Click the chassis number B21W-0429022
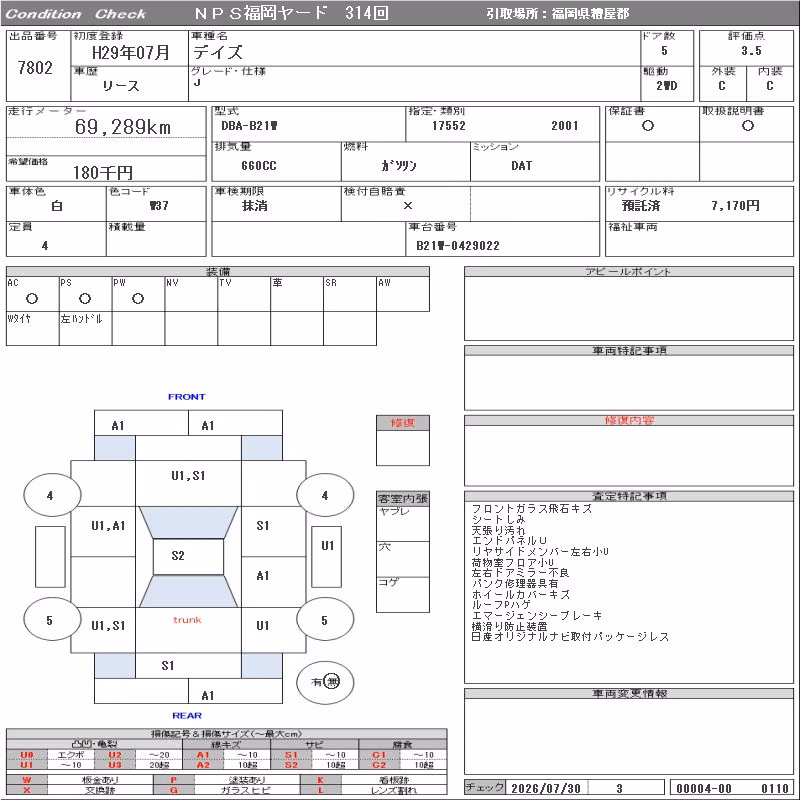Image resolution: width=800 pixels, height=800 pixels. coord(458,246)
